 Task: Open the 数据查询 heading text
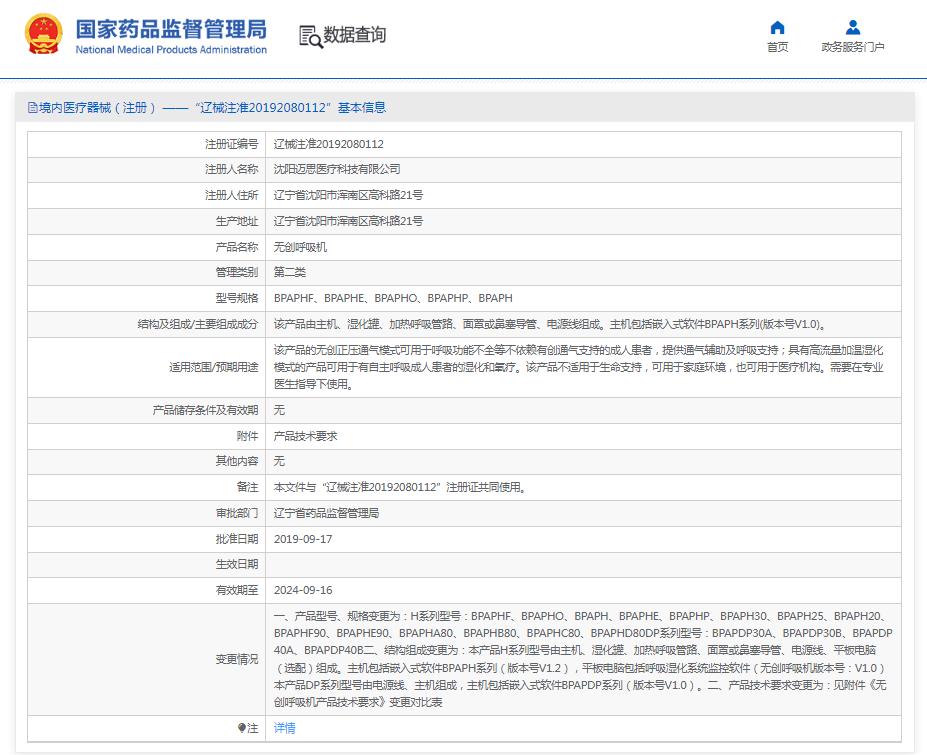(356, 35)
